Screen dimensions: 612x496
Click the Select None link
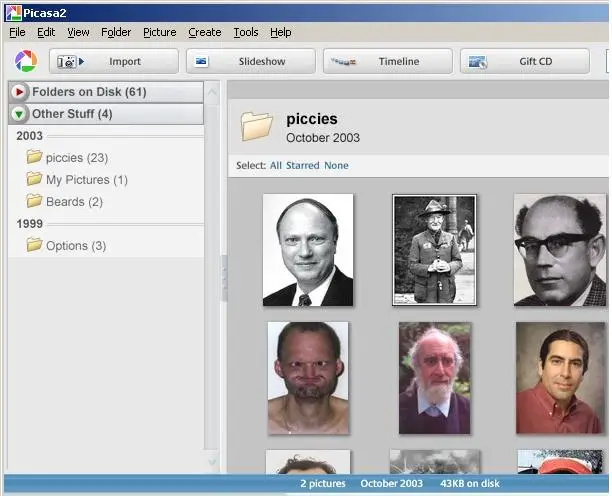click(x=336, y=165)
